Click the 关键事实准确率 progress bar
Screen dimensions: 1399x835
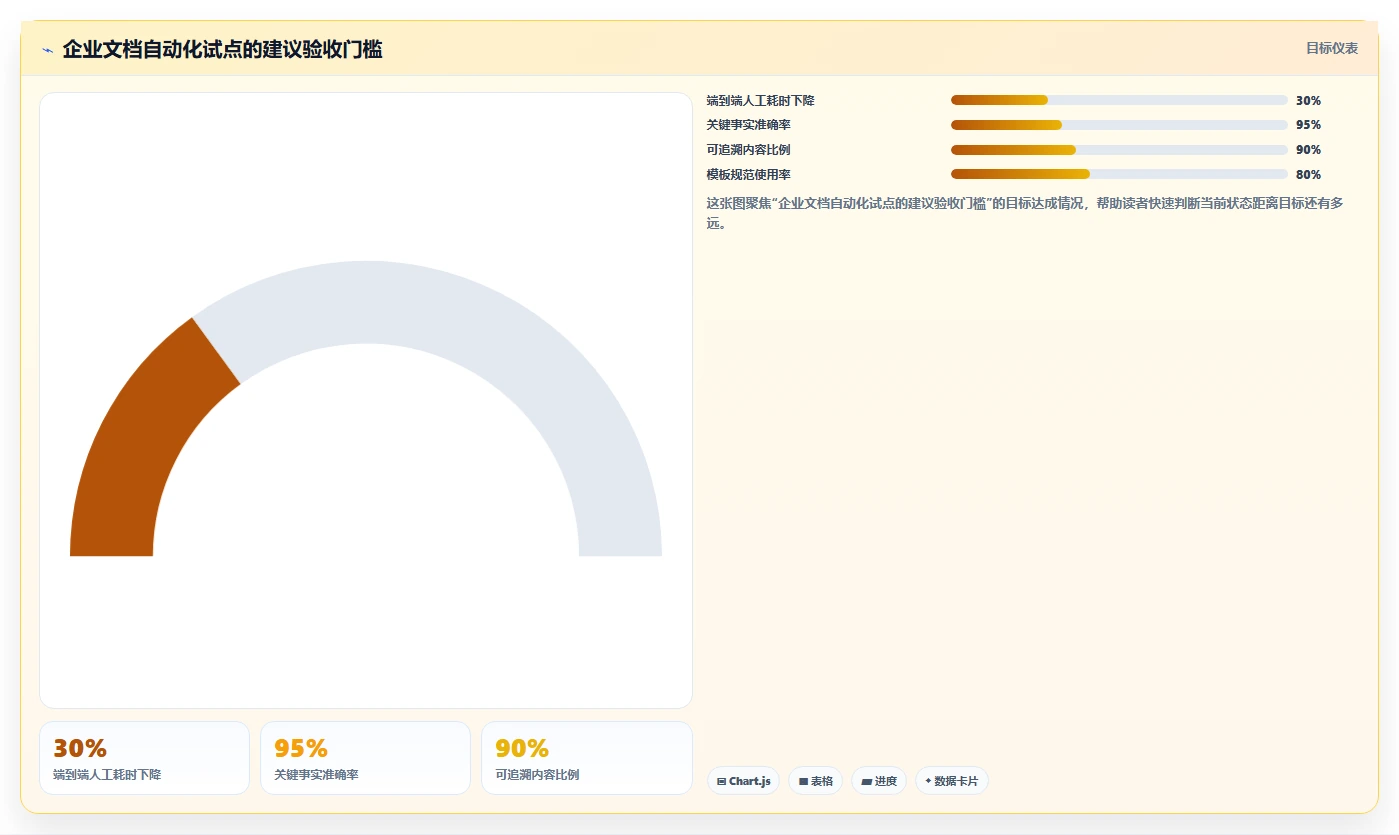click(x=1119, y=125)
